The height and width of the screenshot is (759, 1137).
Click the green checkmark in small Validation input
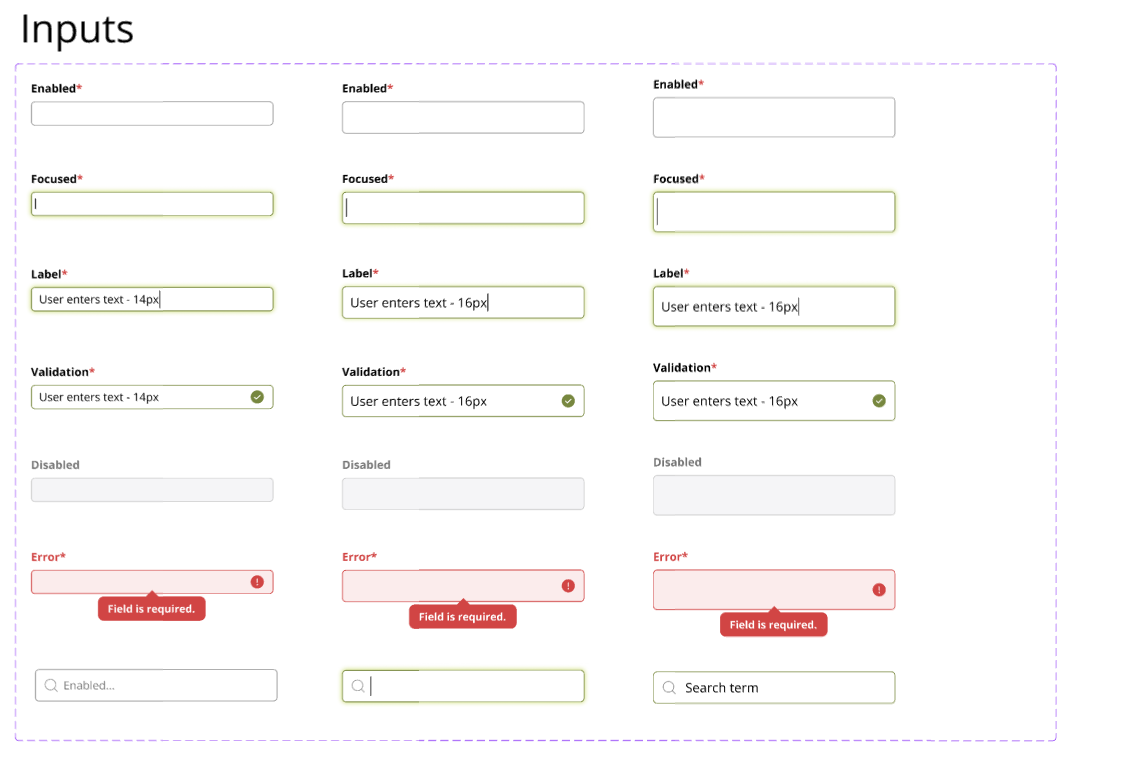(257, 397)
